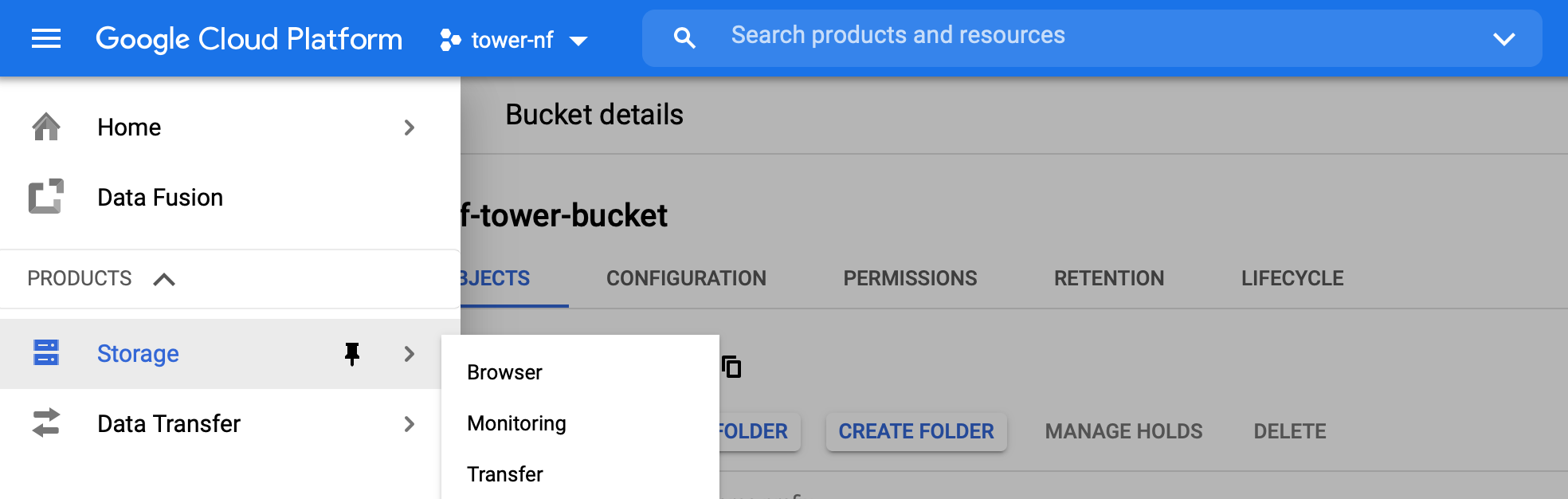This screenshot has width=1568, height=499.
Task: Expand the Home submenu chevron
Action: [410, 128]
